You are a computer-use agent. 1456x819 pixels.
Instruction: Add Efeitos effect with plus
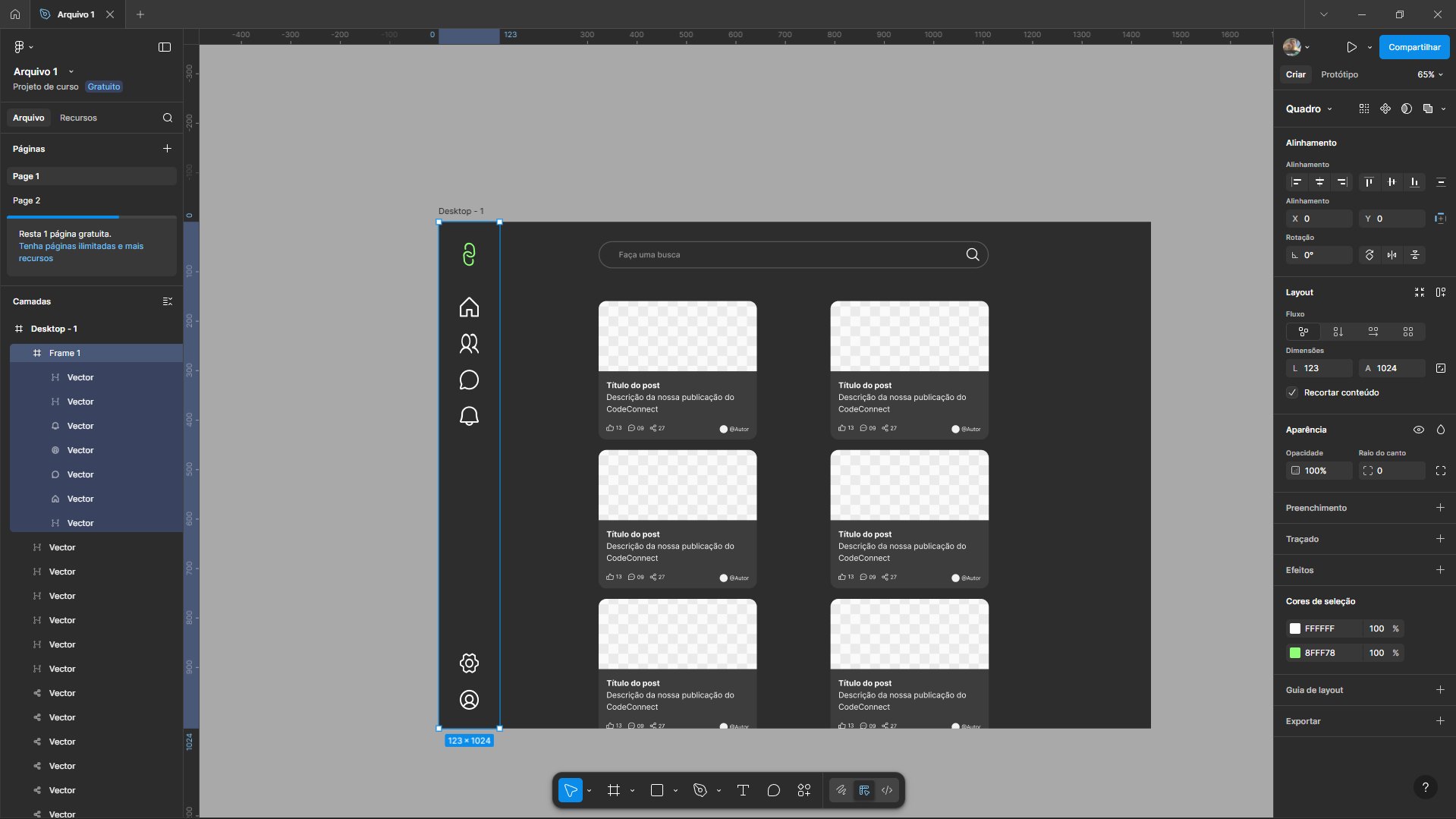[x=1440, y=570]
